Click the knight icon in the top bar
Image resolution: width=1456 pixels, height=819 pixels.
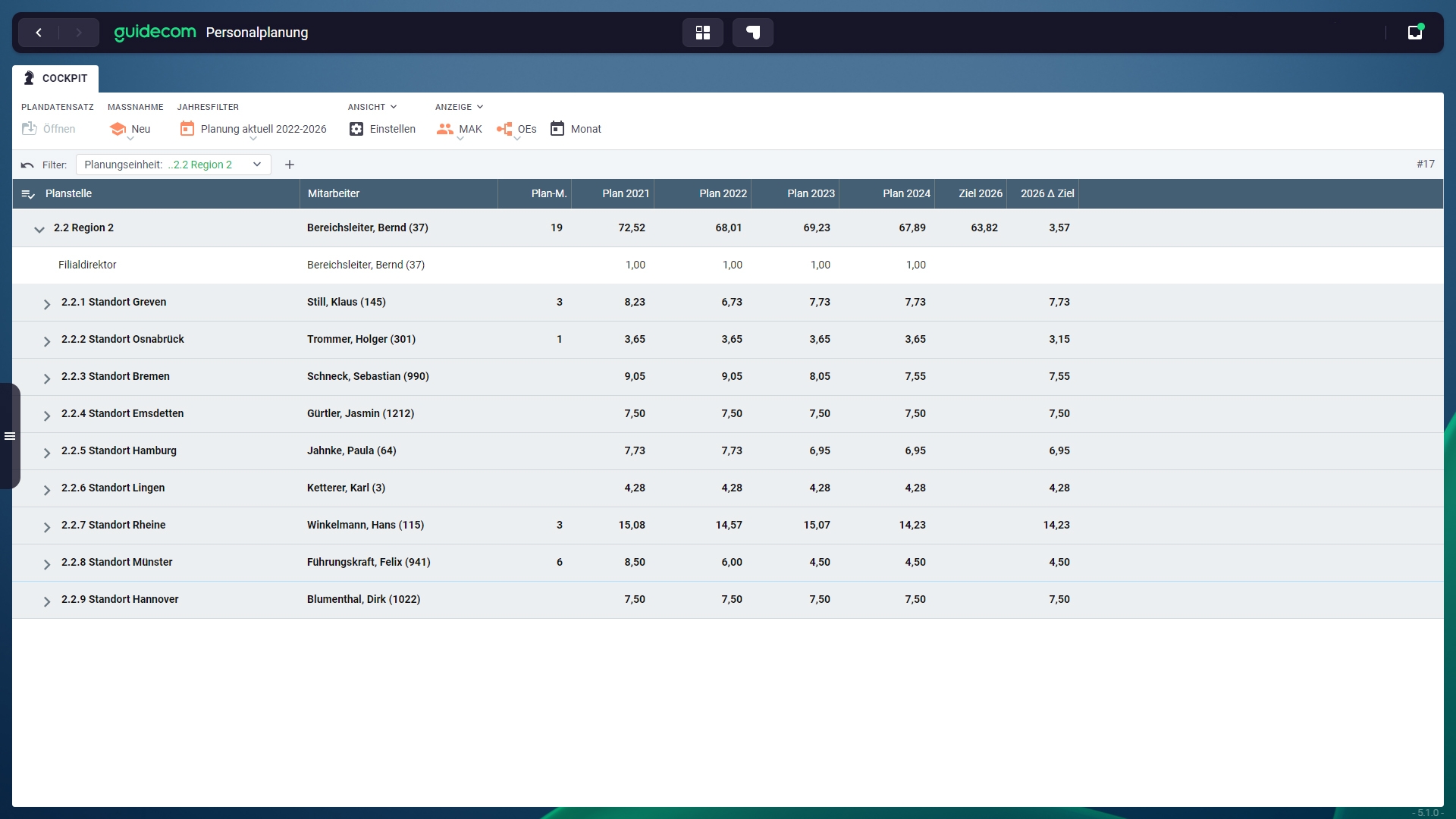point(752,33)
